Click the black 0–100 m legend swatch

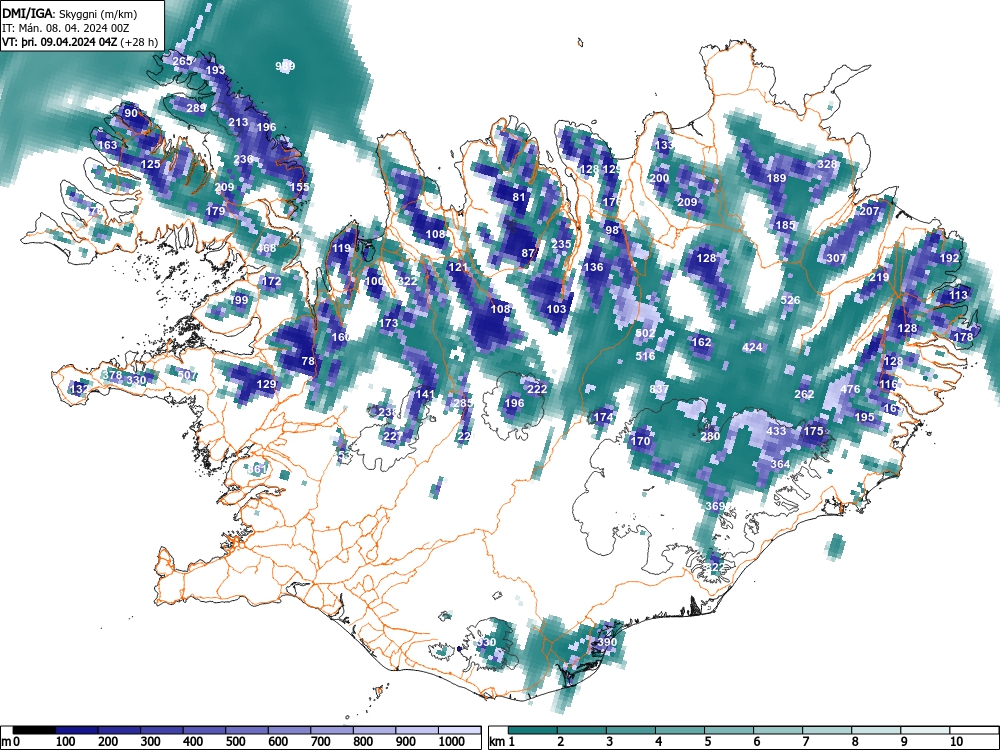[x=34, y=730]
